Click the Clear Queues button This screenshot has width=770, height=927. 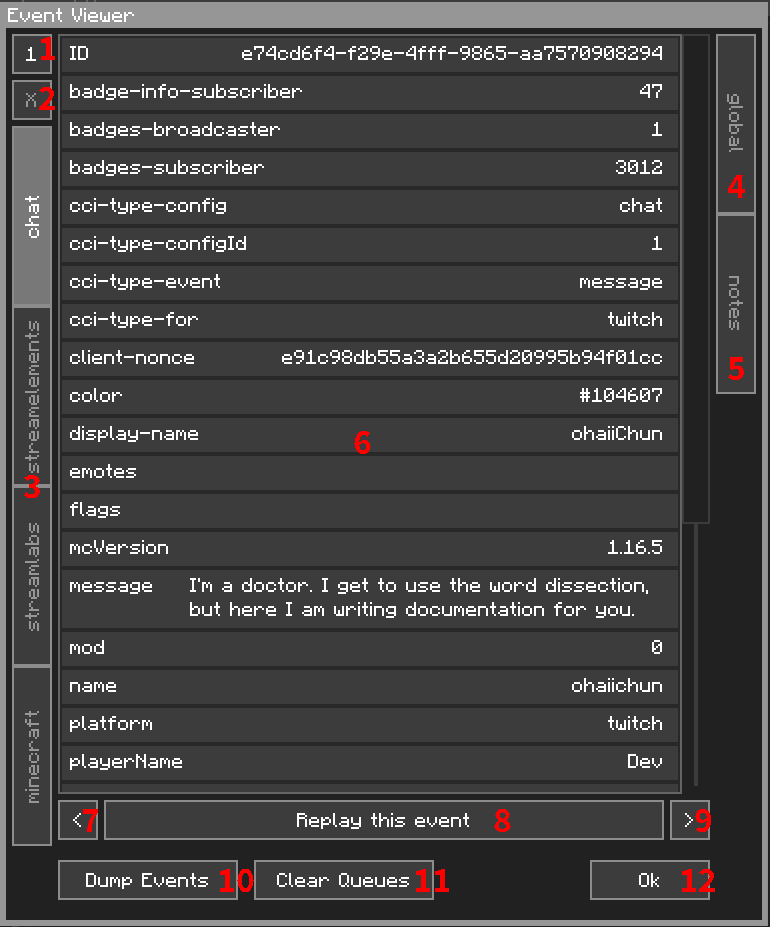click(344, 880)
